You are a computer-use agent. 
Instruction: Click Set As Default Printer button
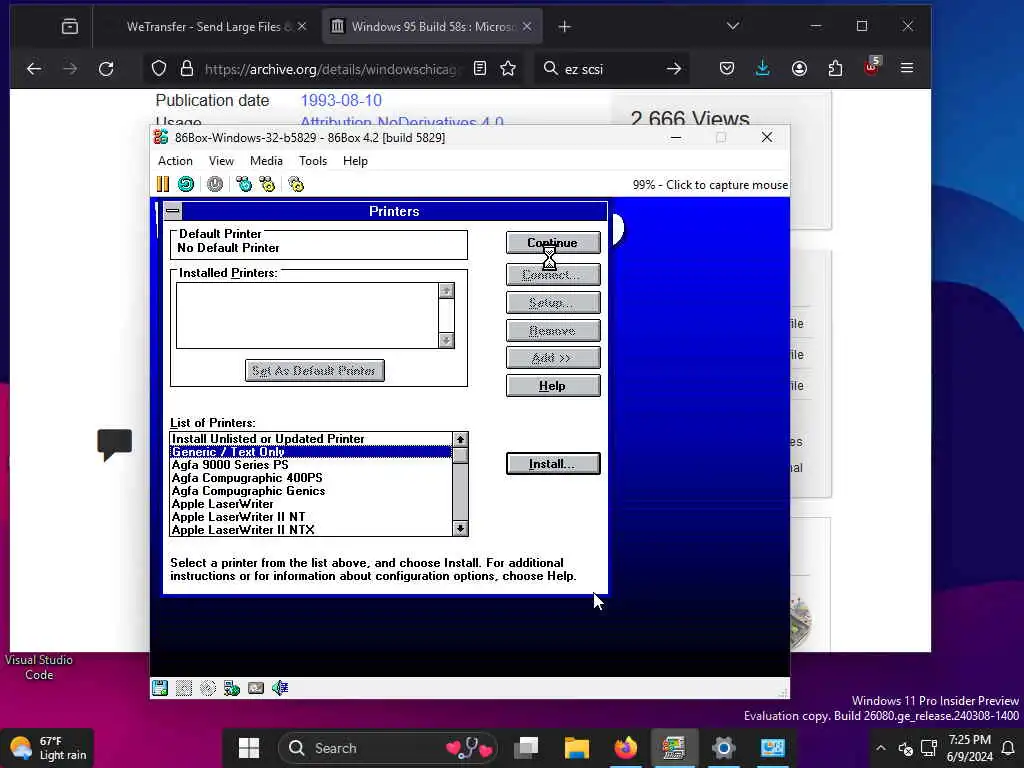[x=315, y=370]
